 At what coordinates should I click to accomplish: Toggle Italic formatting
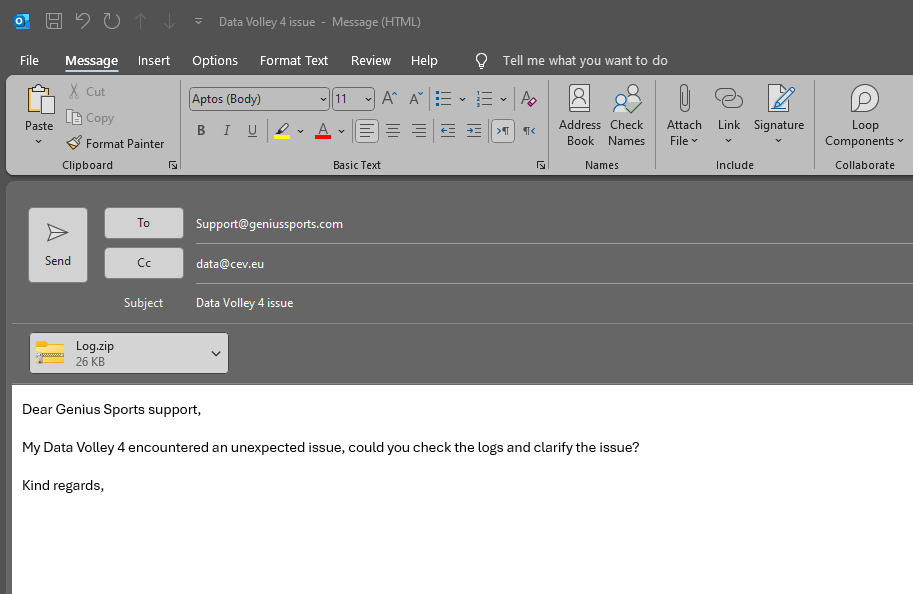point(227,130)
